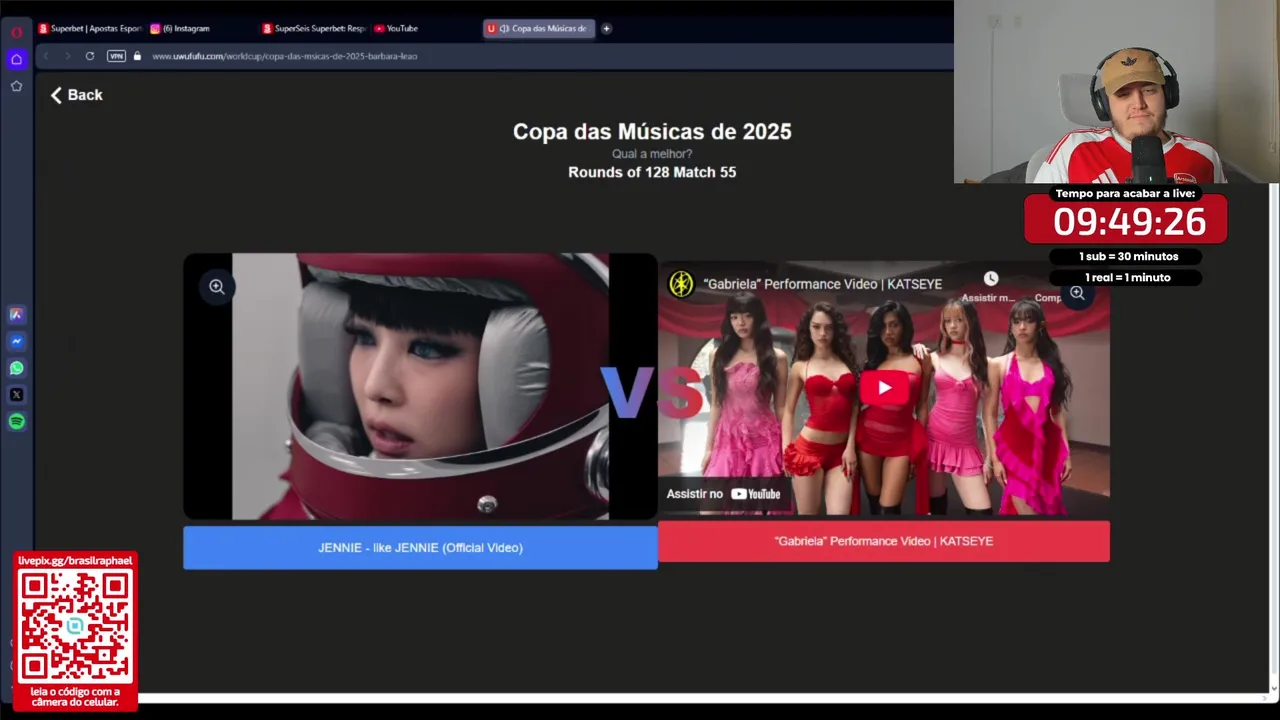Open Gabriela Performance Video title link
Screen dimensions: 1280x720
(x=822, y=284)
